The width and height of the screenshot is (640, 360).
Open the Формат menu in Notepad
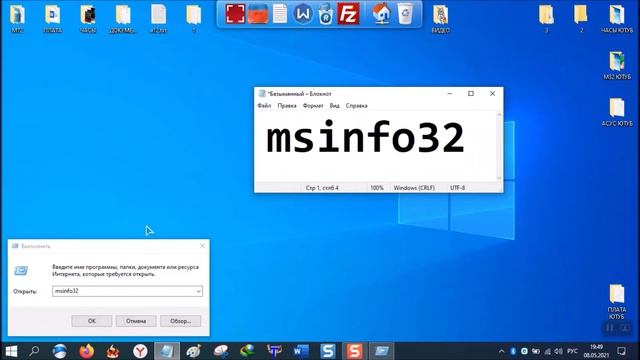pos(313,106)
